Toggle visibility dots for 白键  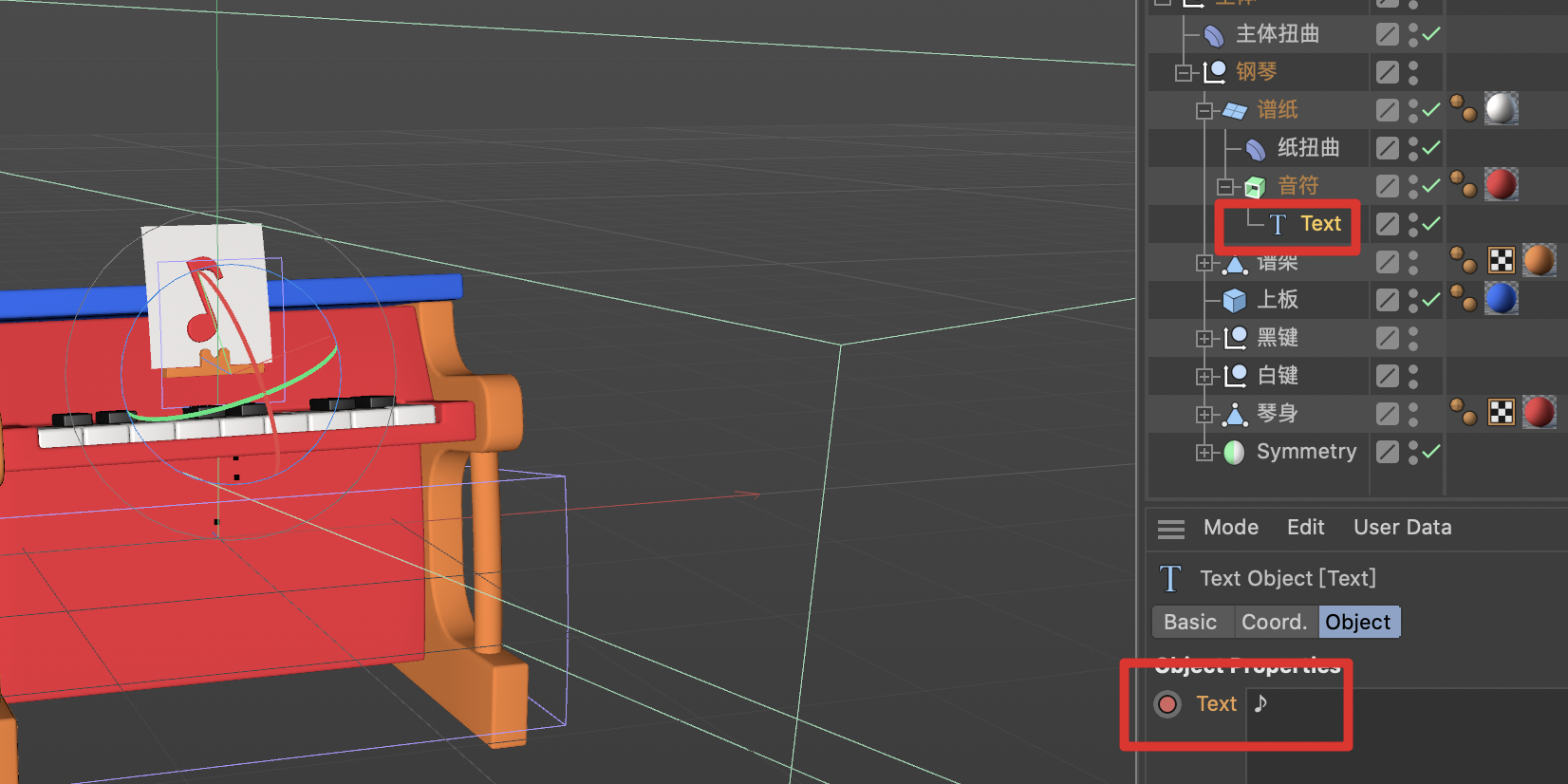coord(1413,377)
